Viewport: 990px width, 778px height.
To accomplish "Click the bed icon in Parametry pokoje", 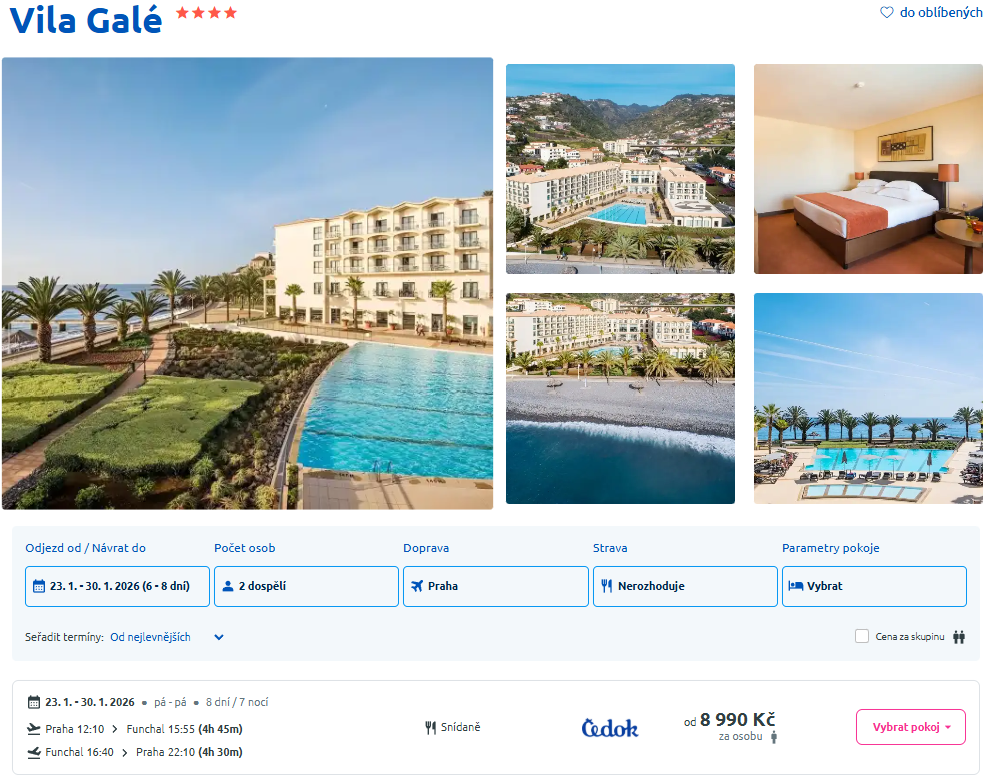I will tap(796, 586).
